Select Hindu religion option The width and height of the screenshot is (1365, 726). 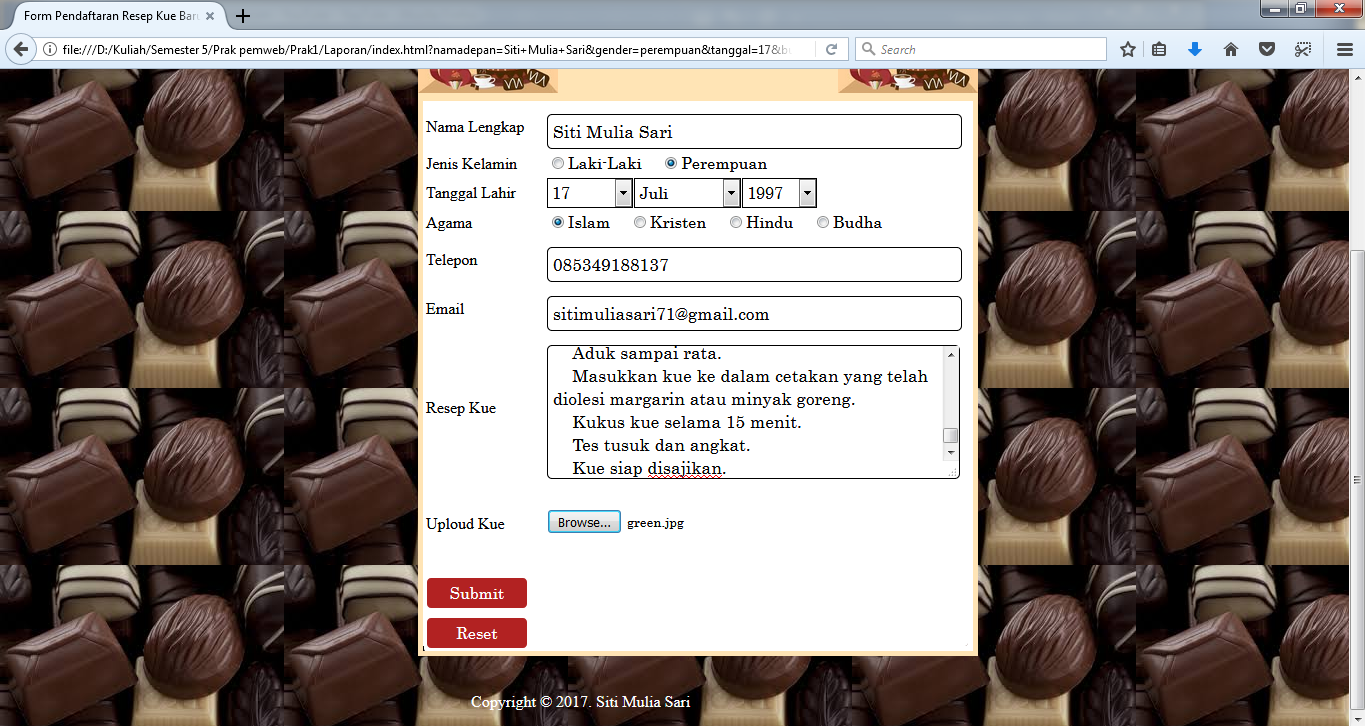coord(736,222)
